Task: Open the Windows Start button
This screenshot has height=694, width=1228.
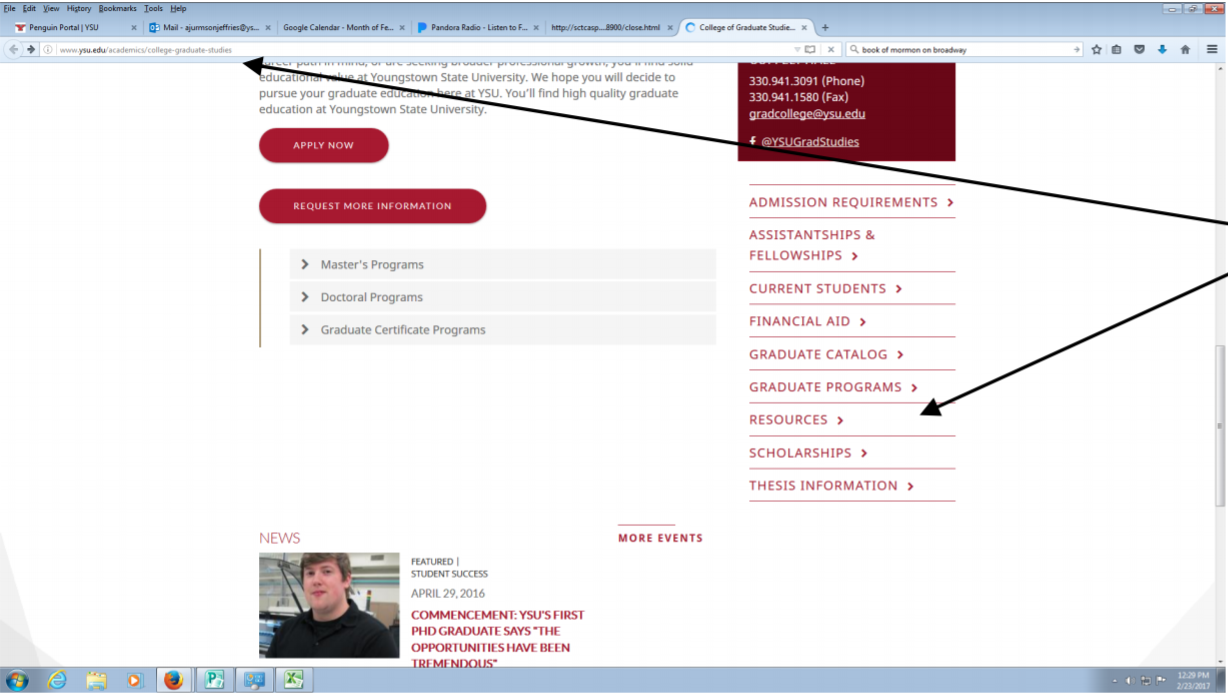Action: pyautogui.click(x=17, y=681)
